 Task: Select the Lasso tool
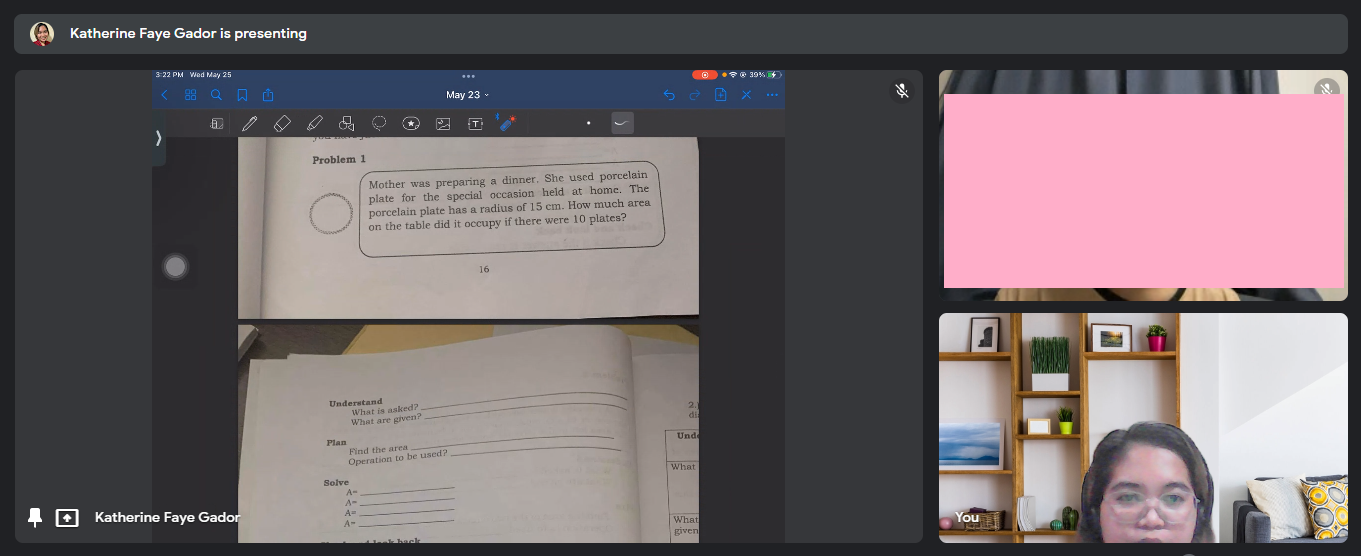click(x=379, y=123)
